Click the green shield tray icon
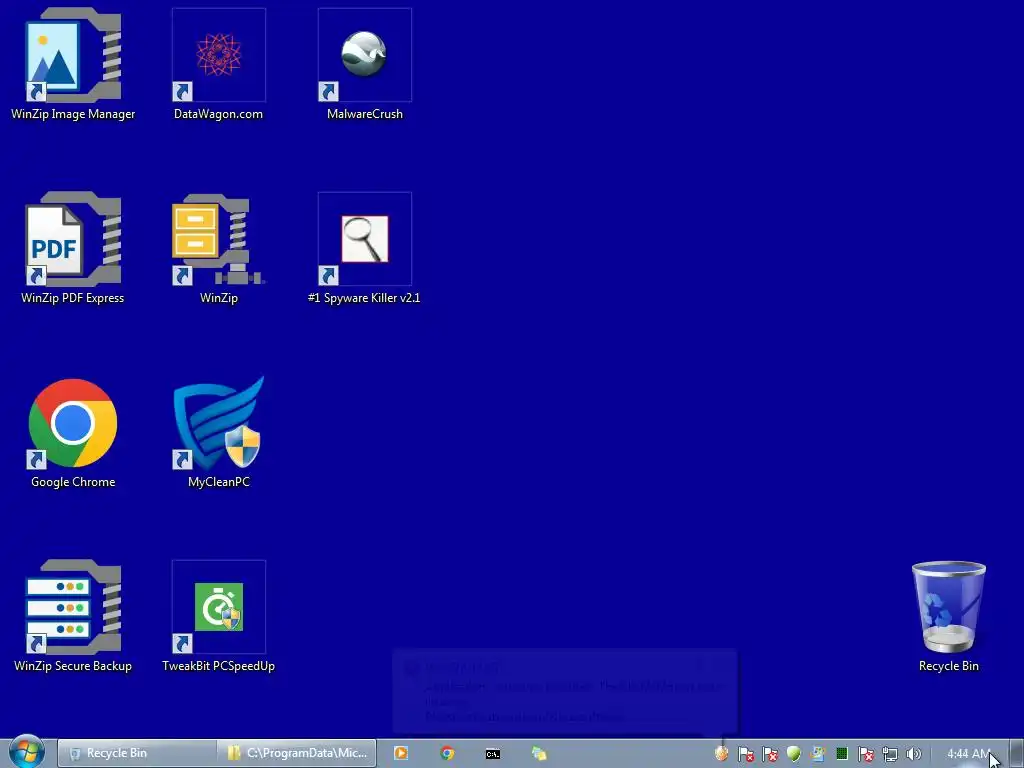Screen dimensions: 1024x768 point(793,754)
